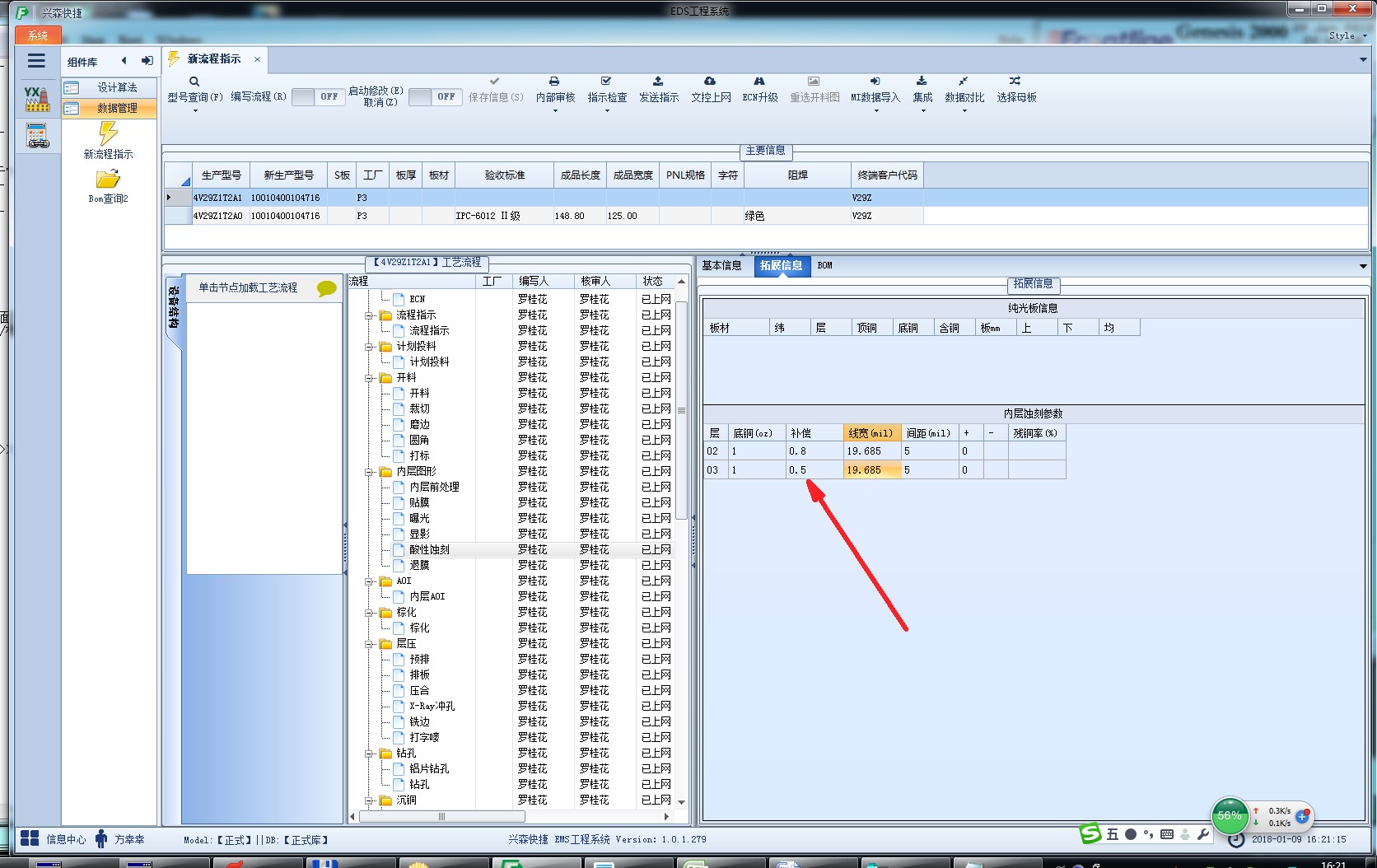1377x868 pixels.
Task: Toggle the 编写流程 OFF switch
Action: coord(318,97)
